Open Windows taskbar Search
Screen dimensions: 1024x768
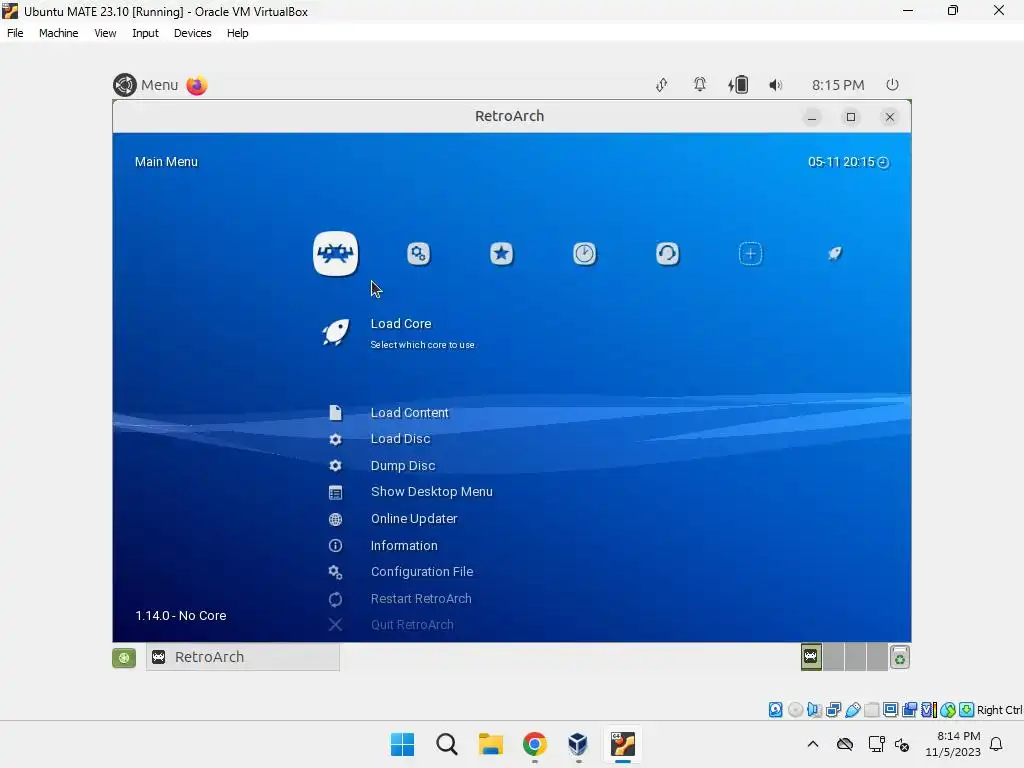coord(447,744)
